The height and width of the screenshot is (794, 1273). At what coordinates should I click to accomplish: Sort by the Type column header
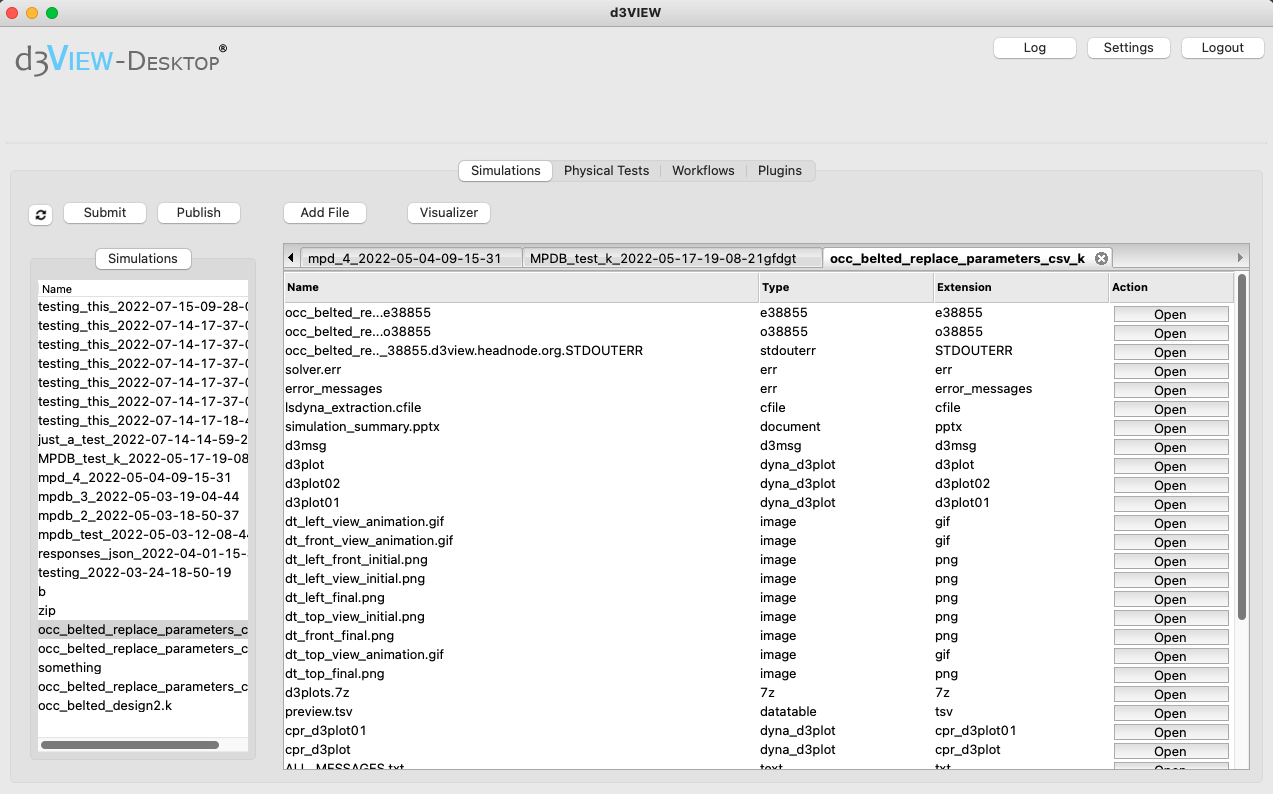click(x=846, y=287)
